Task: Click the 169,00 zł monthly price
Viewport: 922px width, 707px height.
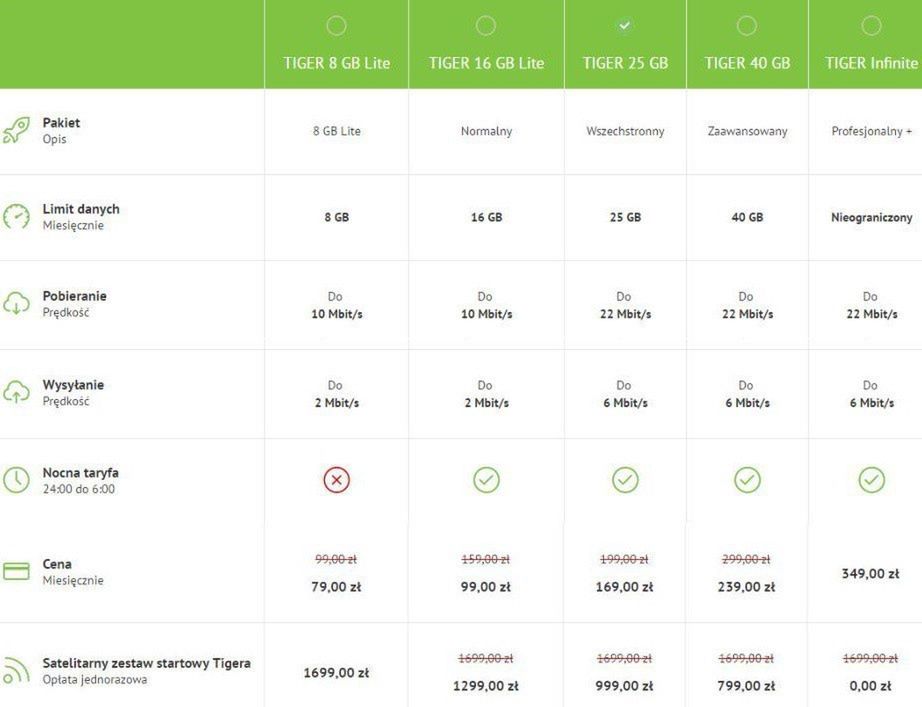Action: pyautogui.click(x=625, y=587)
